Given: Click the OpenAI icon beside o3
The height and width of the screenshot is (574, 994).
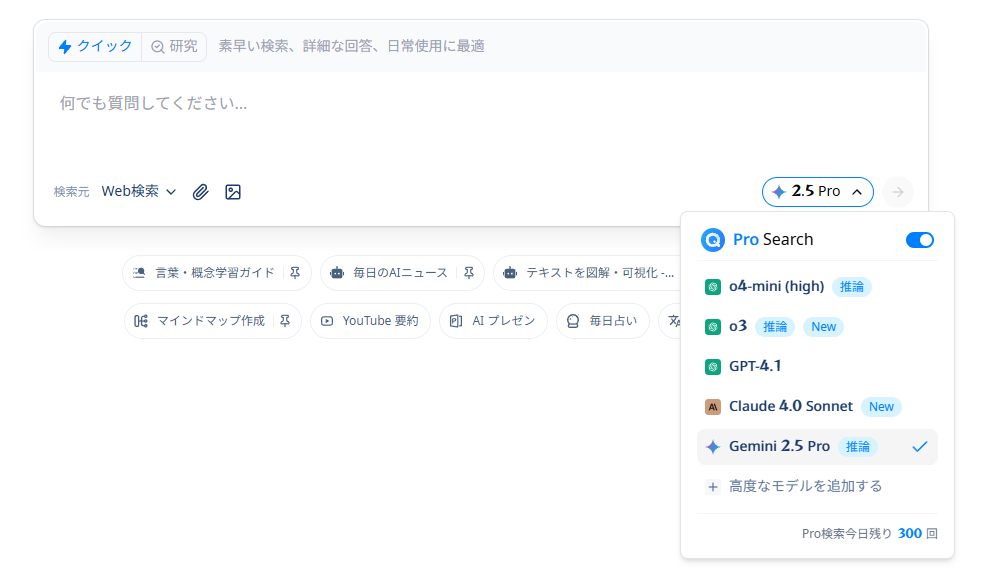Looking at the screenshot, I should 713,327.
